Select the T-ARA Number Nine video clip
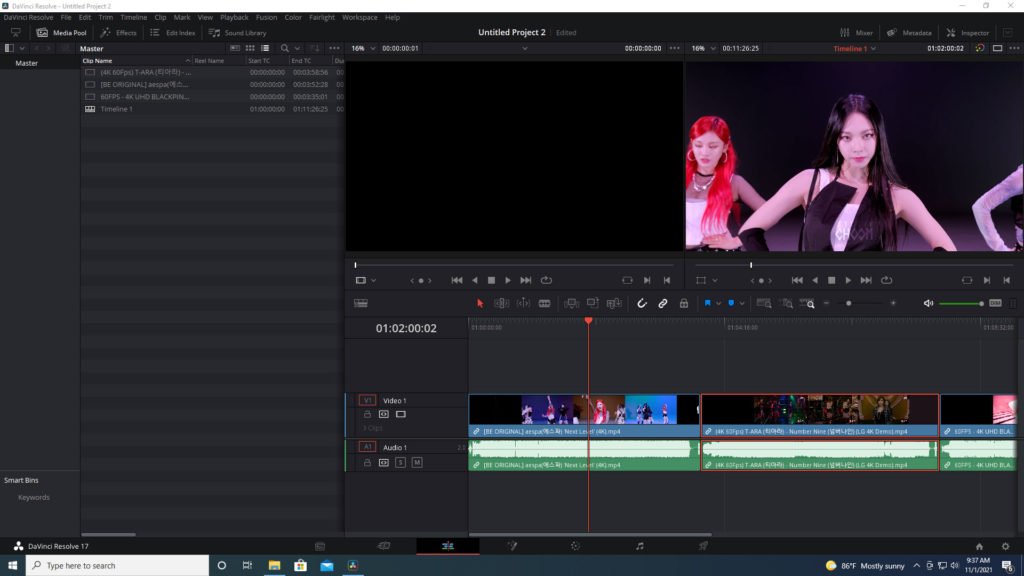This screenshot has height=576, width=1024. (x=819, y=410)
